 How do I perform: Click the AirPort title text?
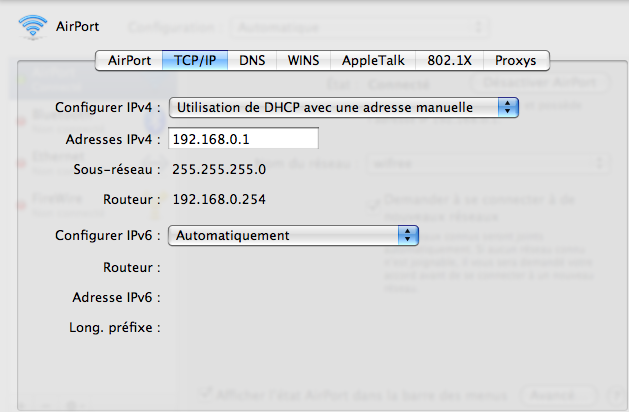click(x=77, y=26)
